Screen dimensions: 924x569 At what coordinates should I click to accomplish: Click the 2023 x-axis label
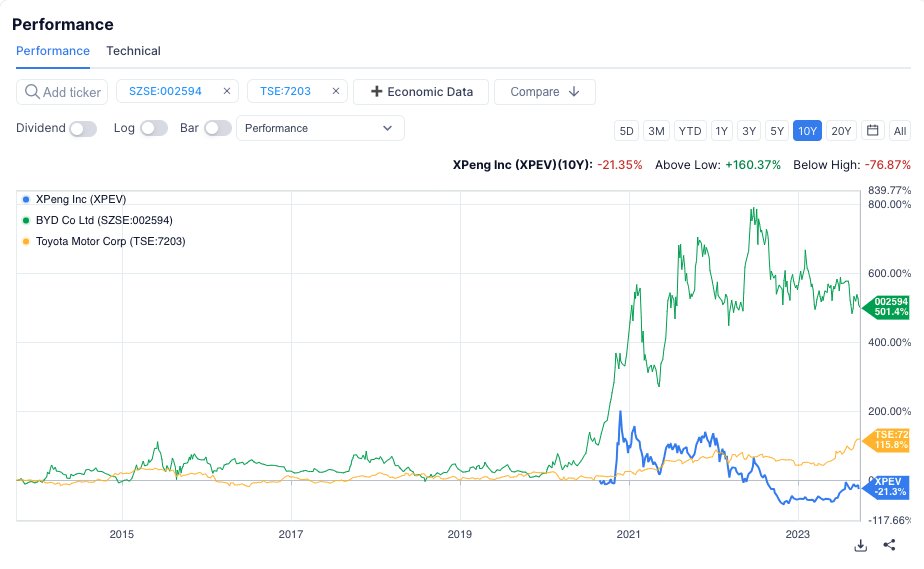(x=797, y=534)
